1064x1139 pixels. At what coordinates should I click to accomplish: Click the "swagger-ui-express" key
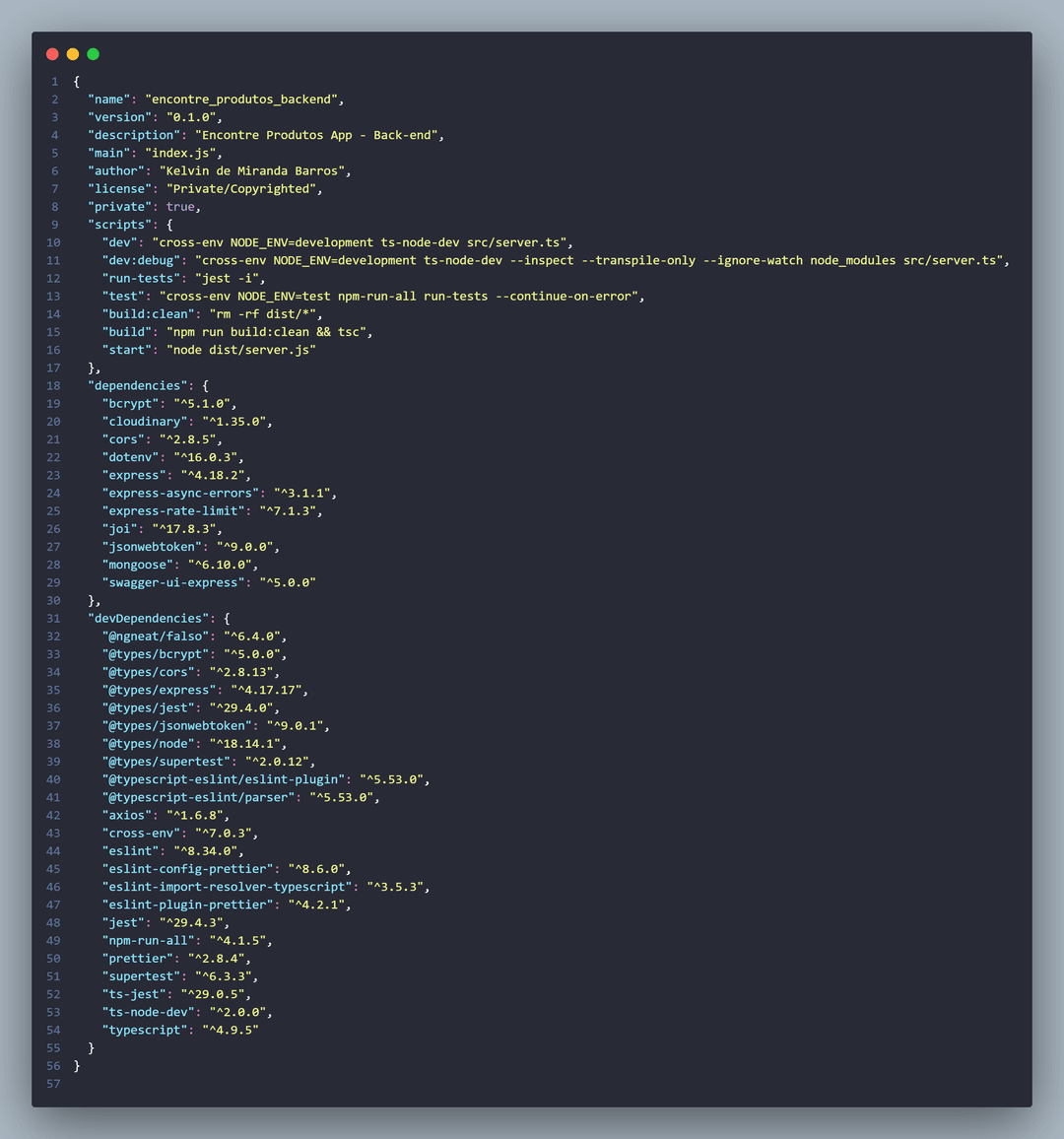click(173, 582)
